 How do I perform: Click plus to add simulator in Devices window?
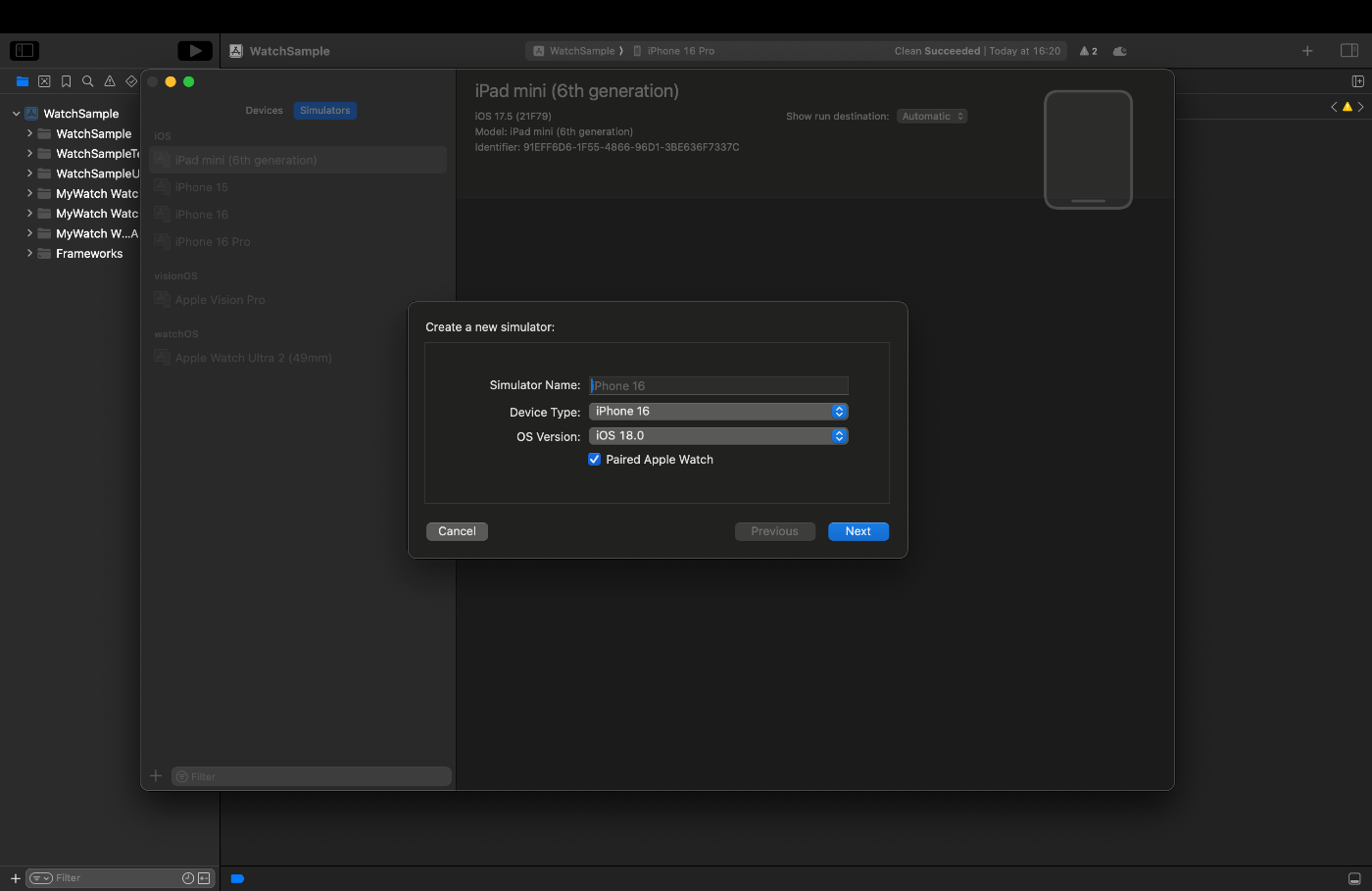click(x=156, y=776)
